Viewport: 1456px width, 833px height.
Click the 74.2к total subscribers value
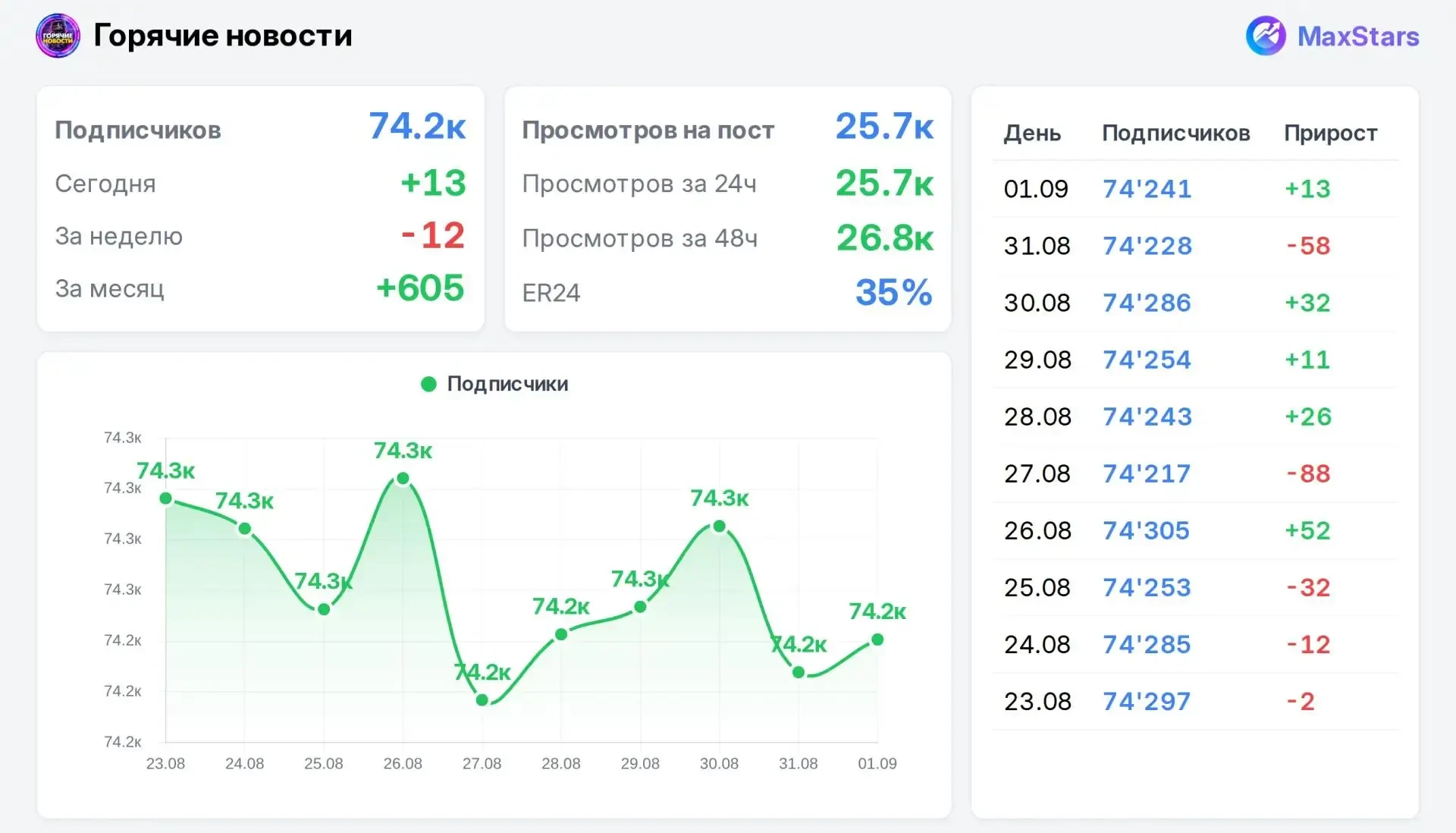click(417, 126)
